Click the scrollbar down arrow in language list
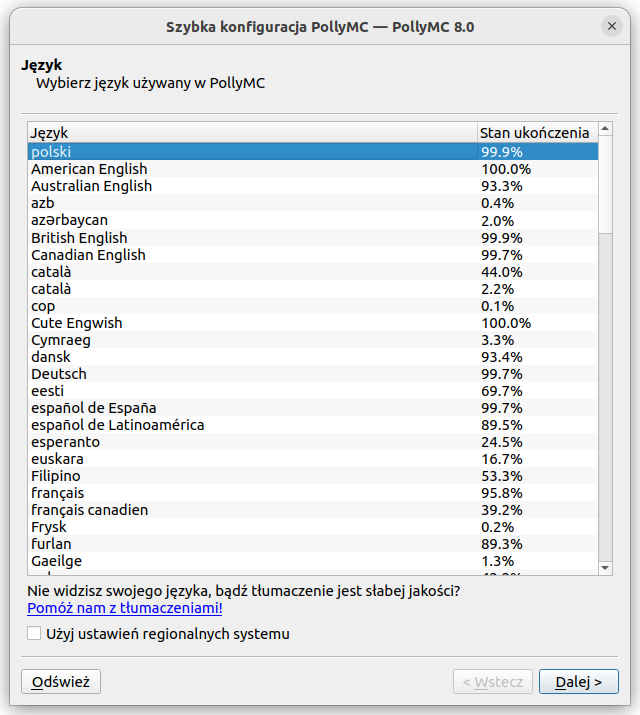Screen dimensions: 640x715 (605, 568)
